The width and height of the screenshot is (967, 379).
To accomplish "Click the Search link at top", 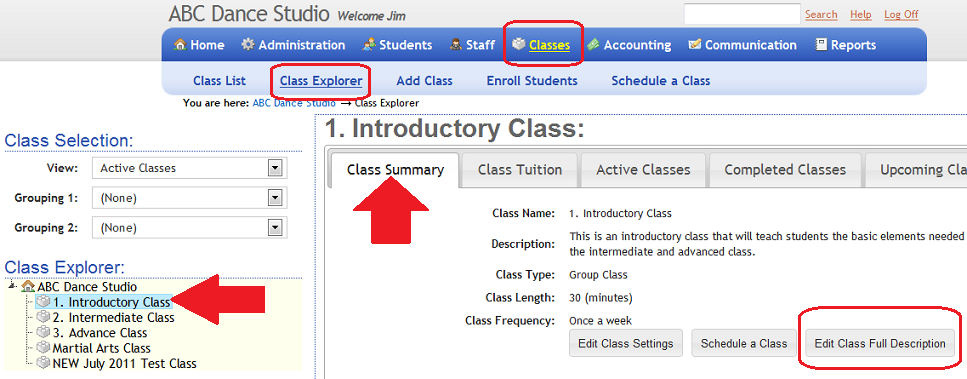I will 821,14.
